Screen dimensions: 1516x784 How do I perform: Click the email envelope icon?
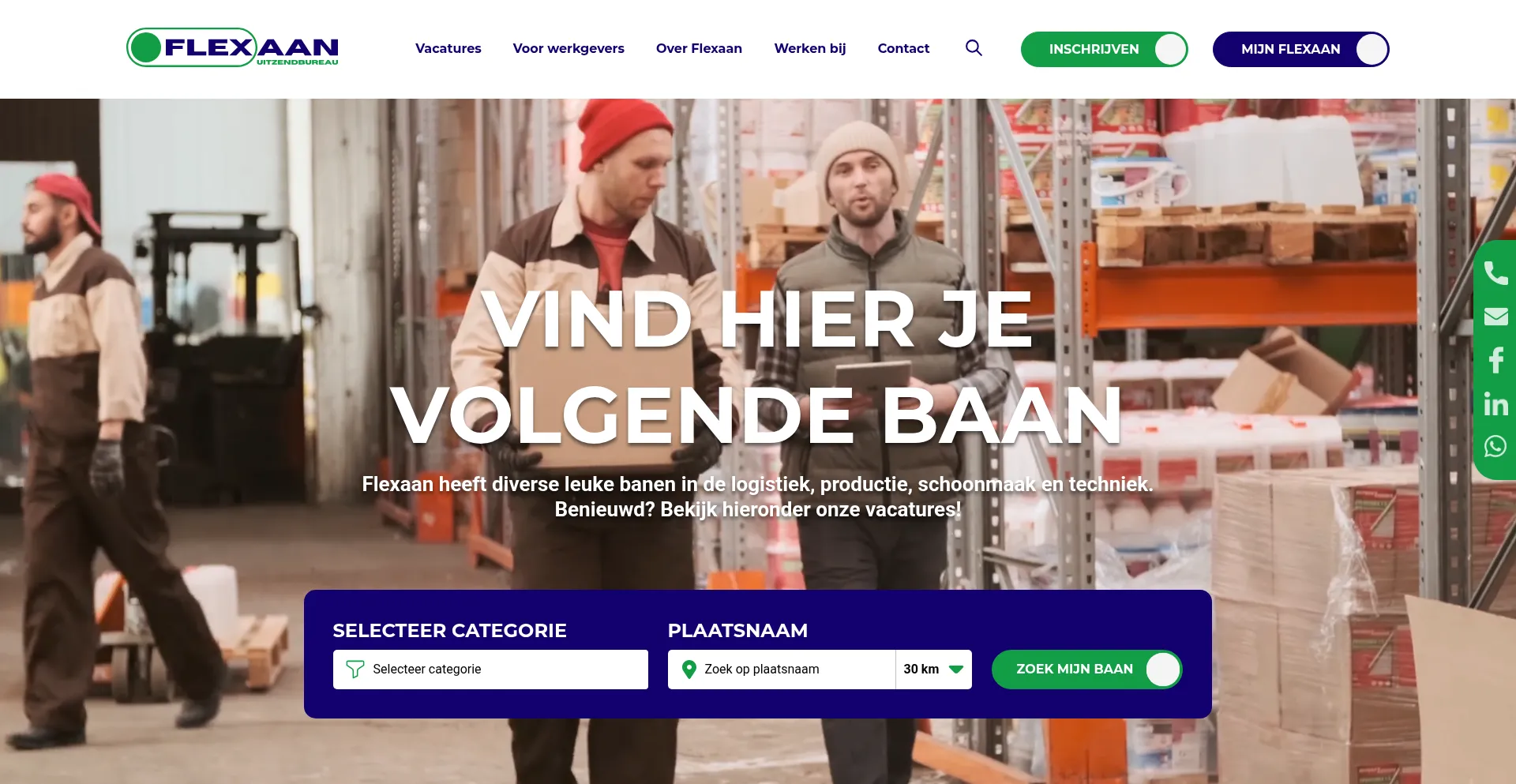point(1495,317)
